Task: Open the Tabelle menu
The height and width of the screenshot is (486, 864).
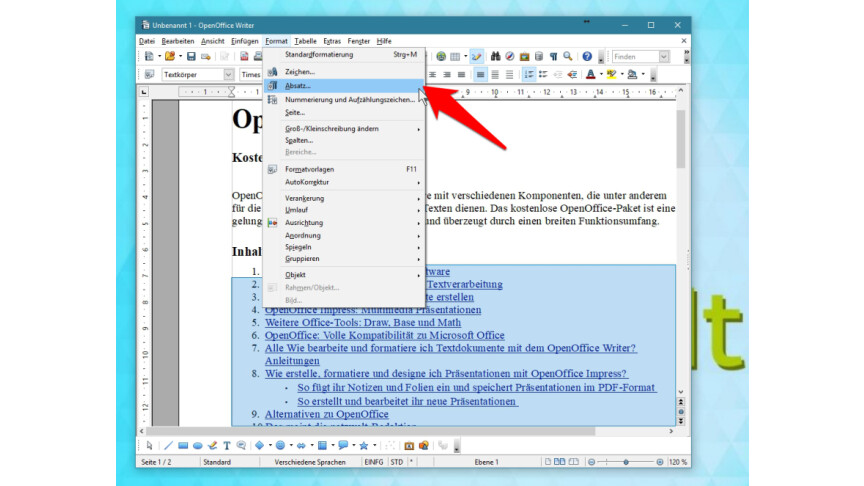Action: 305,41
